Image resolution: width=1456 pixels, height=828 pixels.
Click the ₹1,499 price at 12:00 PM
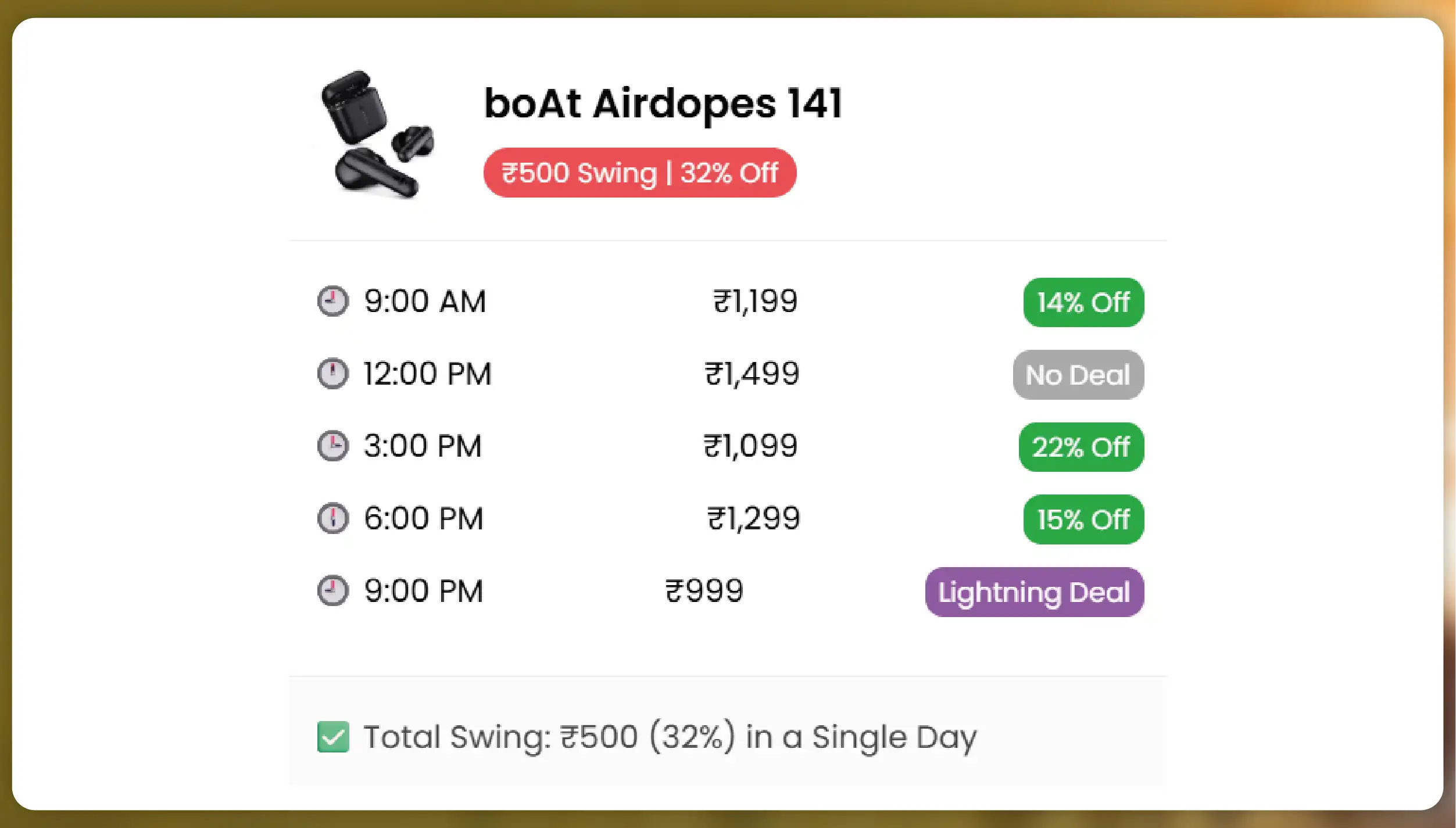pyautogui.click(x=752, y=374)
